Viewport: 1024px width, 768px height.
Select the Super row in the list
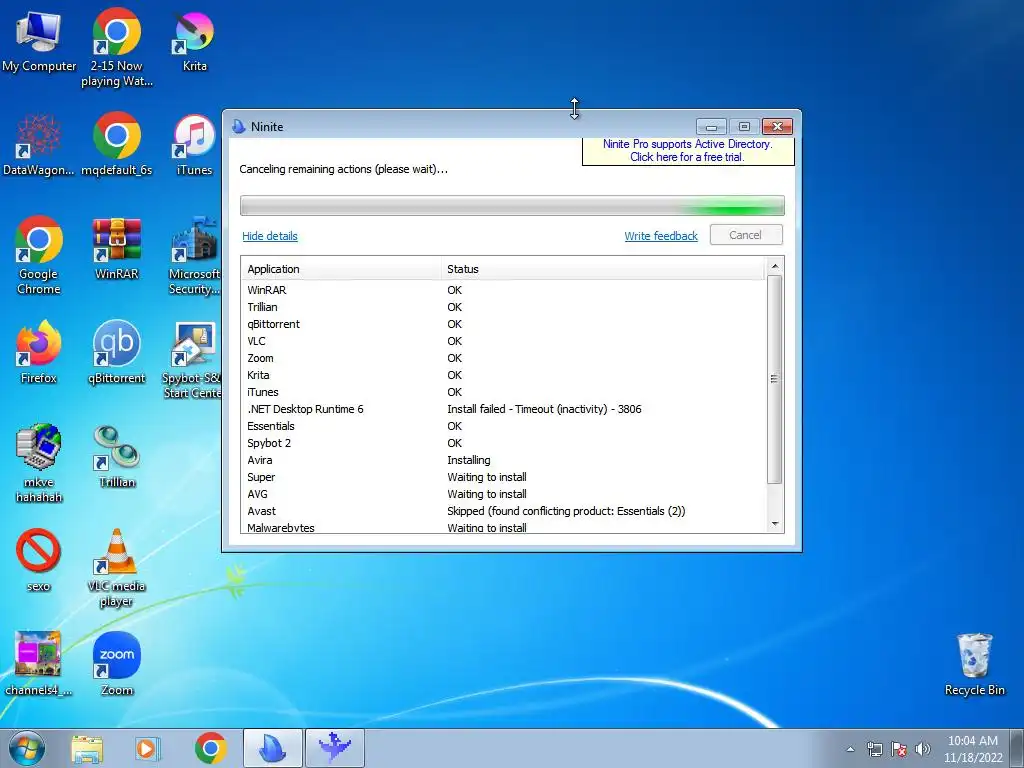[x=504, y=477]
